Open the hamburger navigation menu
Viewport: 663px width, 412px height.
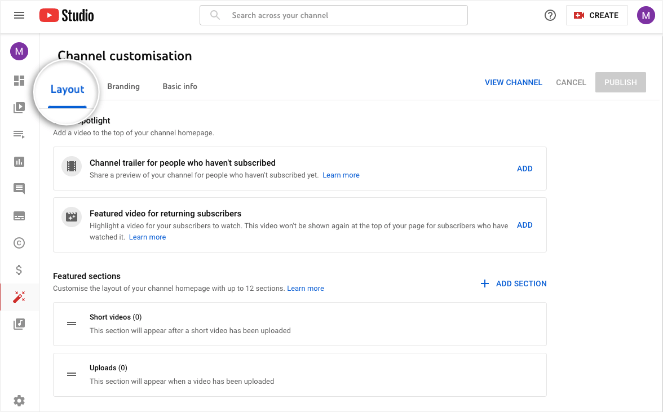click(19, 16)
